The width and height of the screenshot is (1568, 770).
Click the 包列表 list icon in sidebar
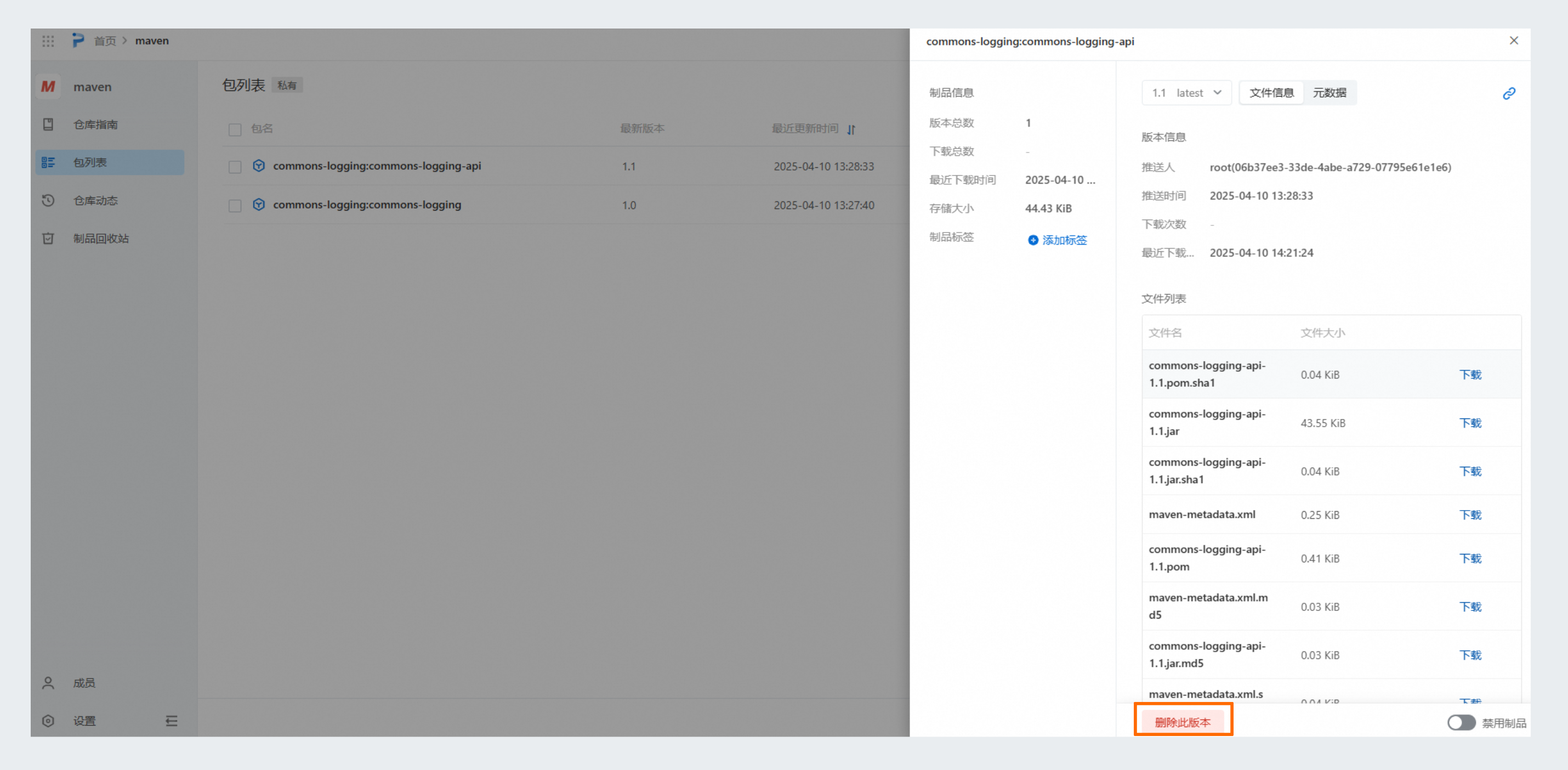[x=48, y=162]
